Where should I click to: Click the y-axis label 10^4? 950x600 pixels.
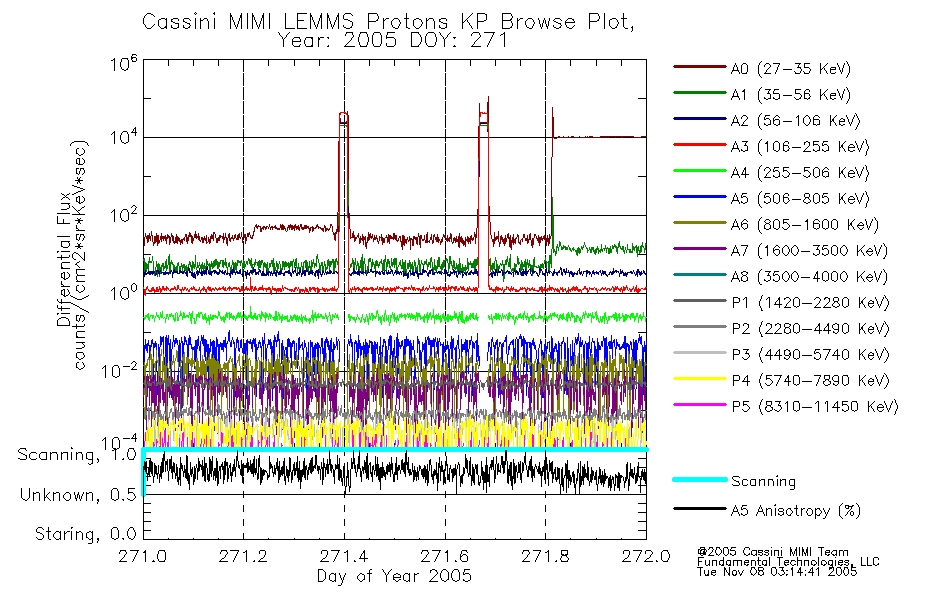(124, 137)
